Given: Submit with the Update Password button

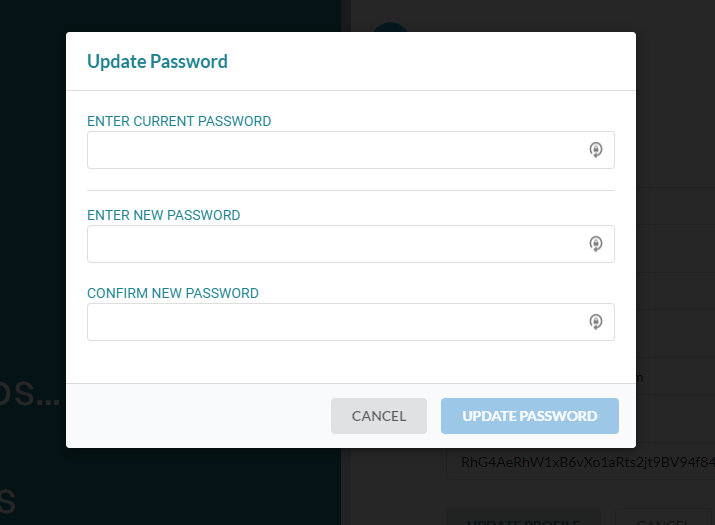Looking at the screenshot, I should pos(530,416).
